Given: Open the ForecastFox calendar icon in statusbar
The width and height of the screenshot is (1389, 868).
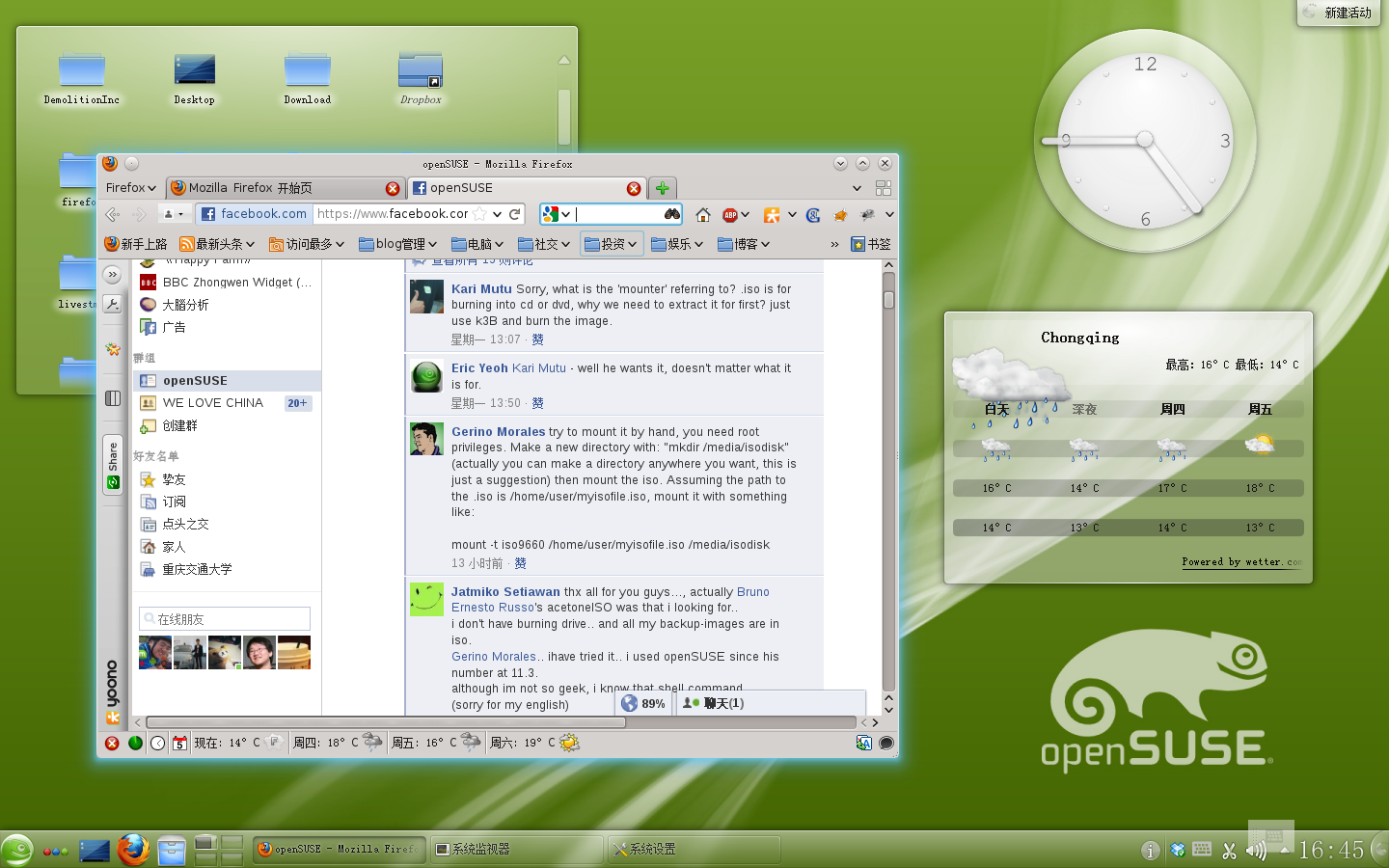Looking at the screenshot, I should (x=178, y=743).
